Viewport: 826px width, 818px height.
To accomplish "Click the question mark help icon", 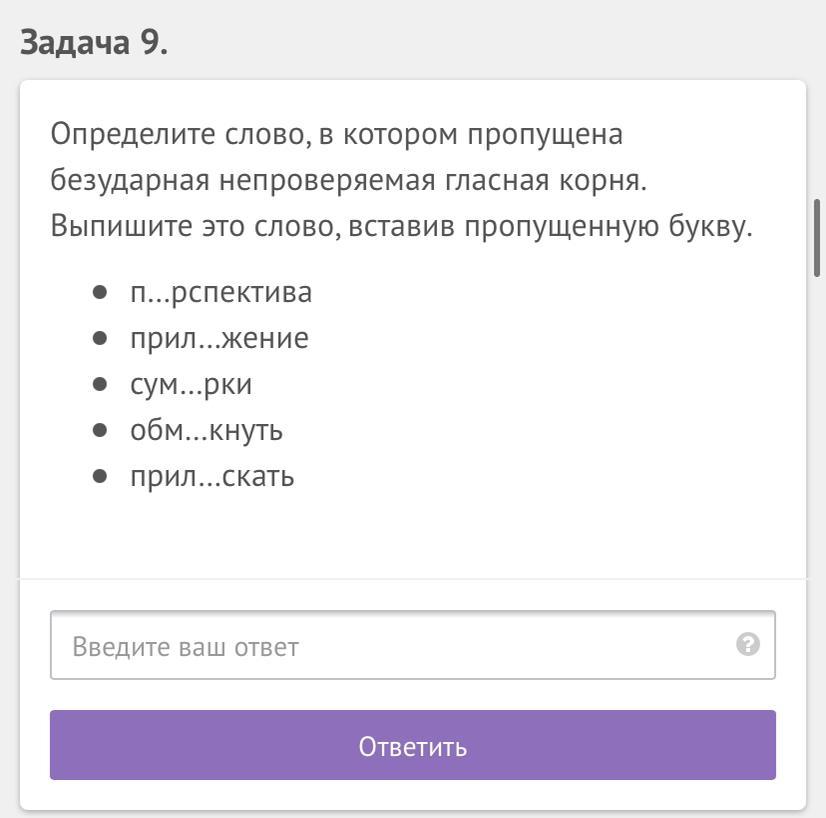I will click(x=747, y=644).
